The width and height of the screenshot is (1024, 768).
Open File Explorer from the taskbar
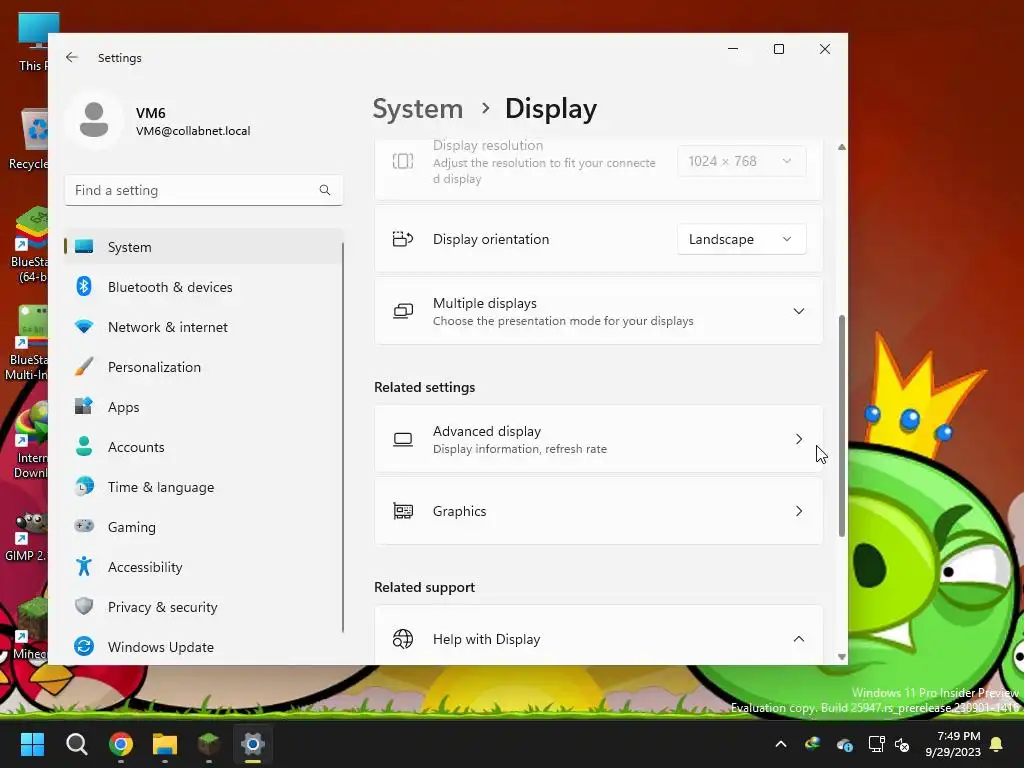[165, 744]
